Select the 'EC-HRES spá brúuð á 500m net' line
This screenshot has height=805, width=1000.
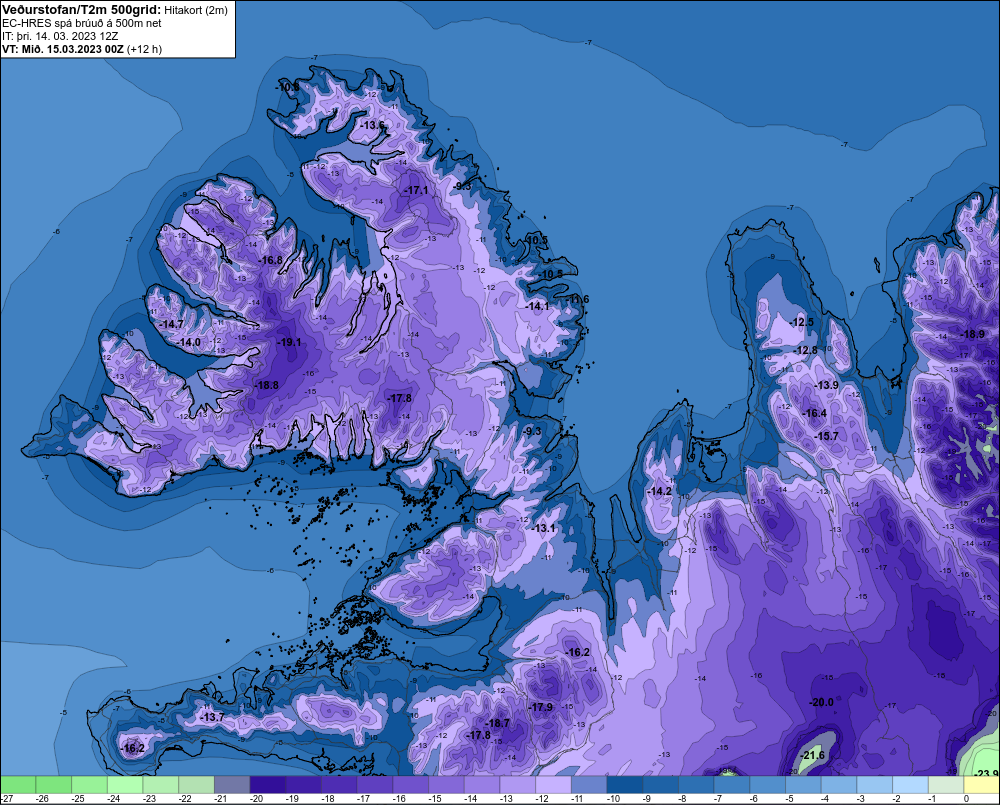point(82,23)
